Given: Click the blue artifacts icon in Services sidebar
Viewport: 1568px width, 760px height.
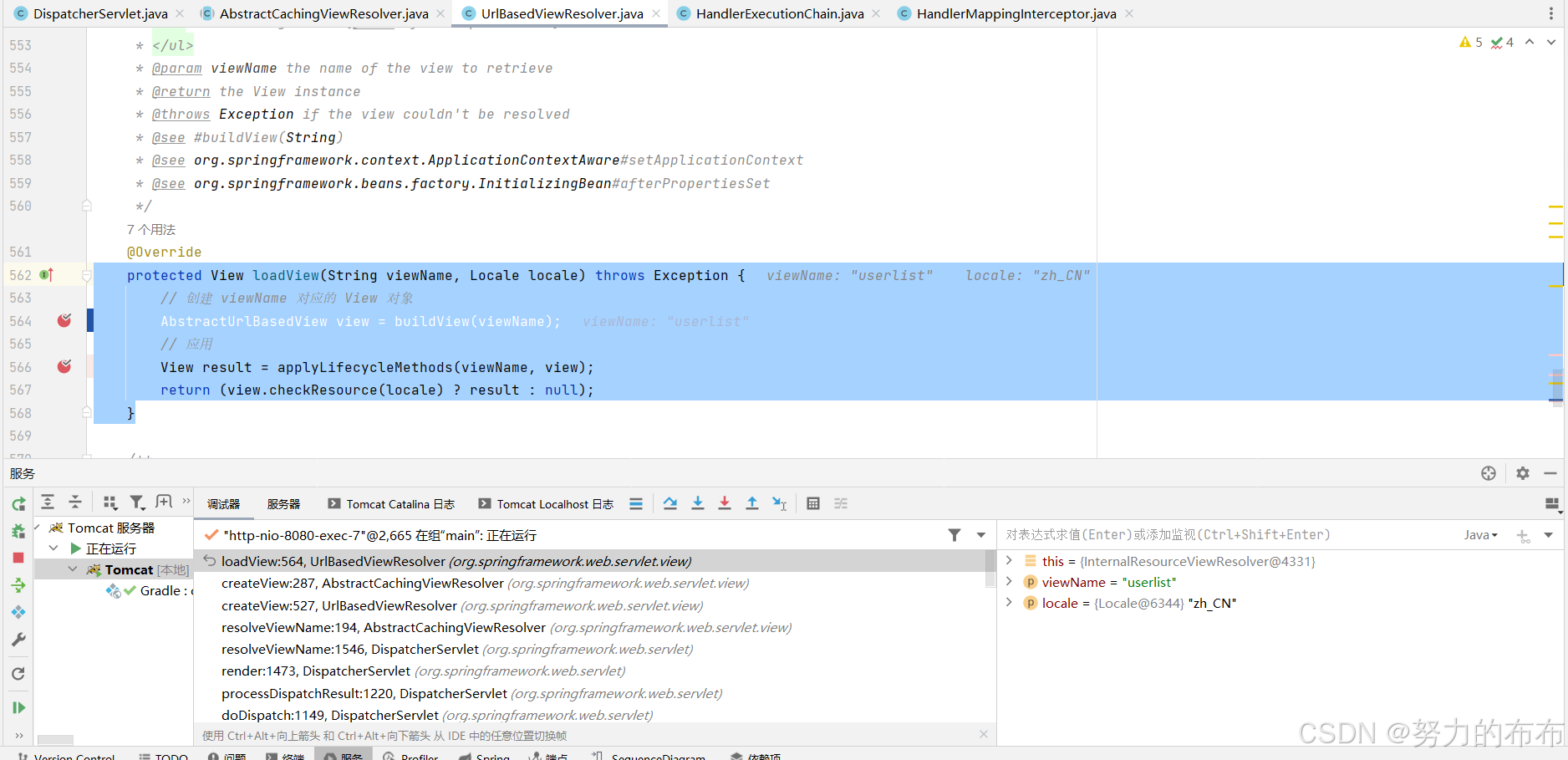Looking at the screenshot, I should click(x=18, y=612).
